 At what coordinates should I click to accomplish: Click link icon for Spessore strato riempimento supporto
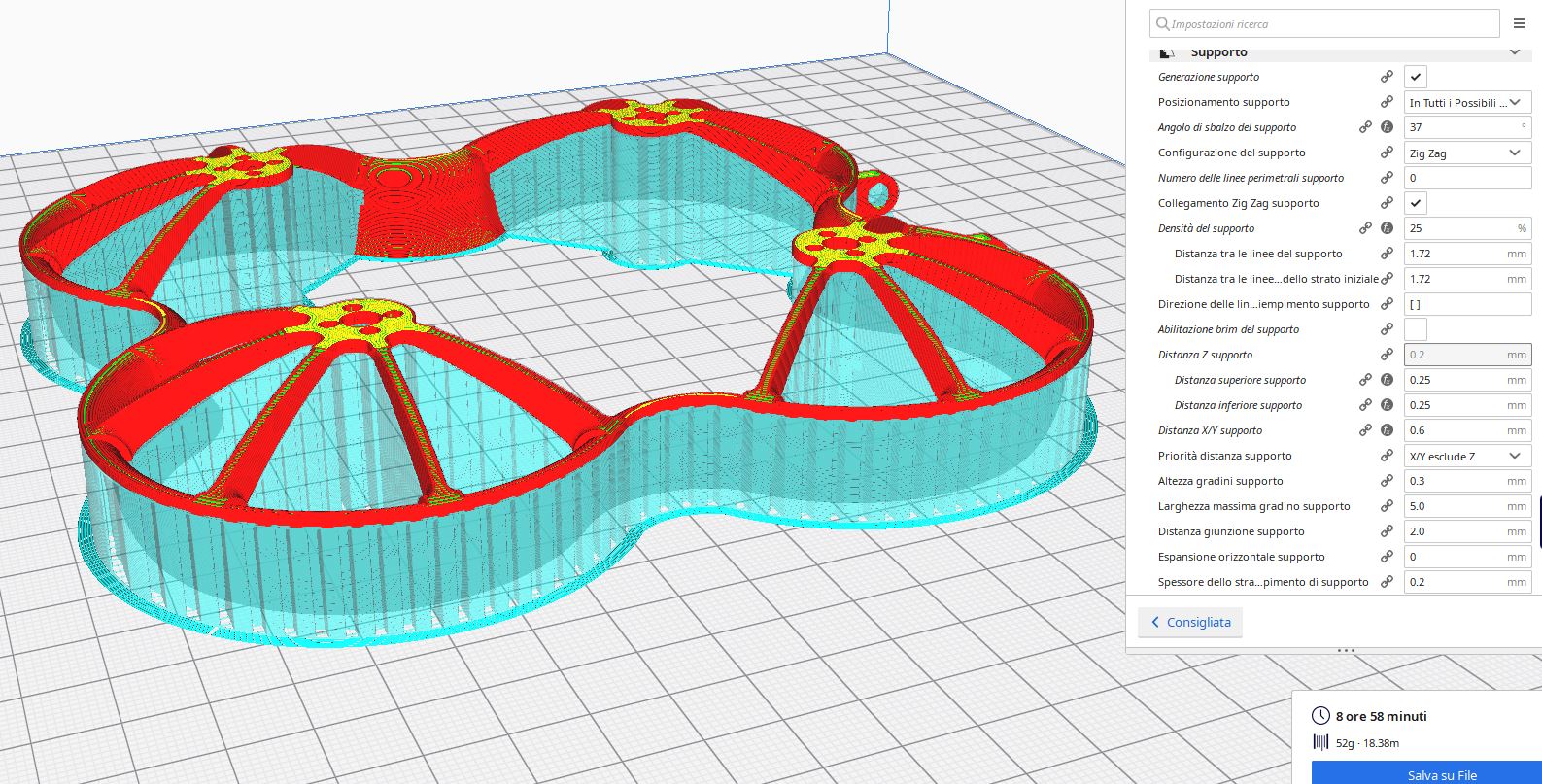1388,582
